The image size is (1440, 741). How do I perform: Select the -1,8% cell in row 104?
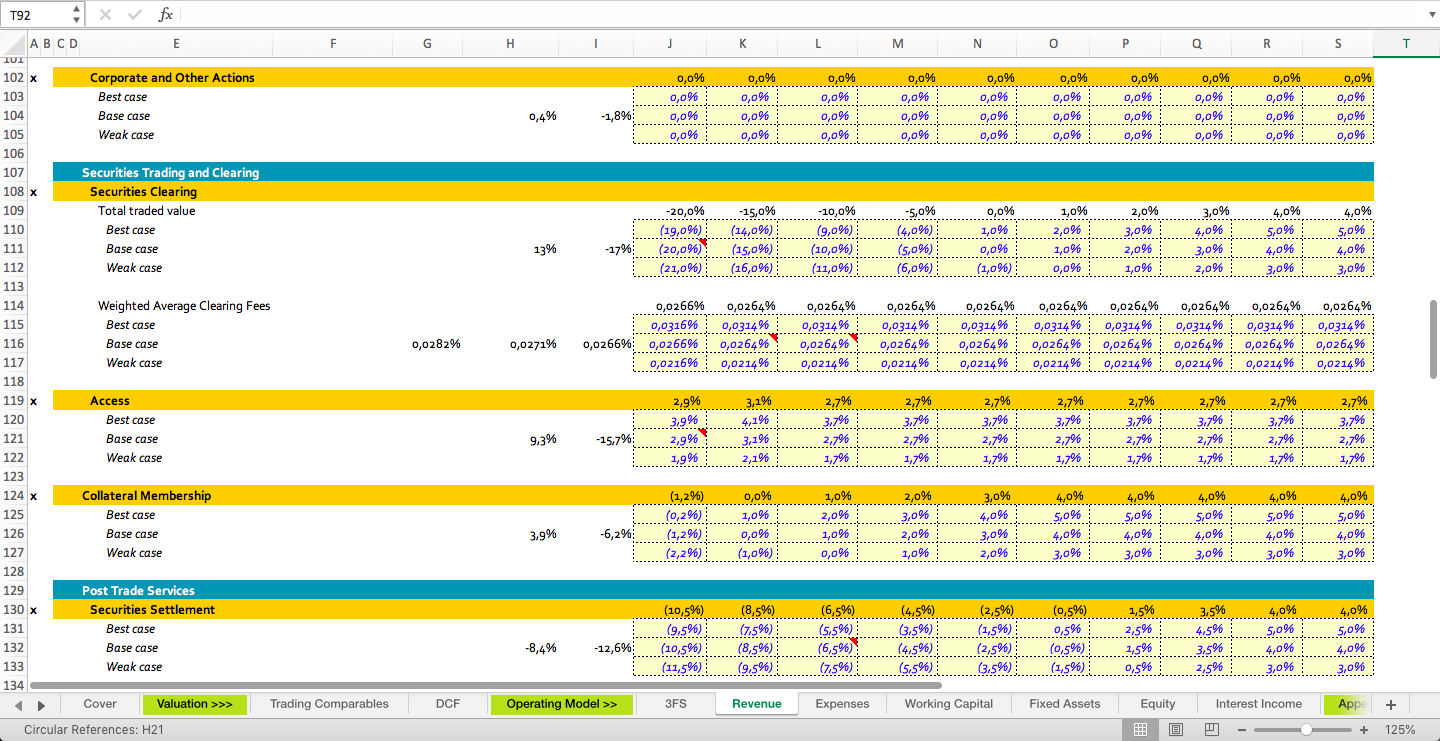596,116
